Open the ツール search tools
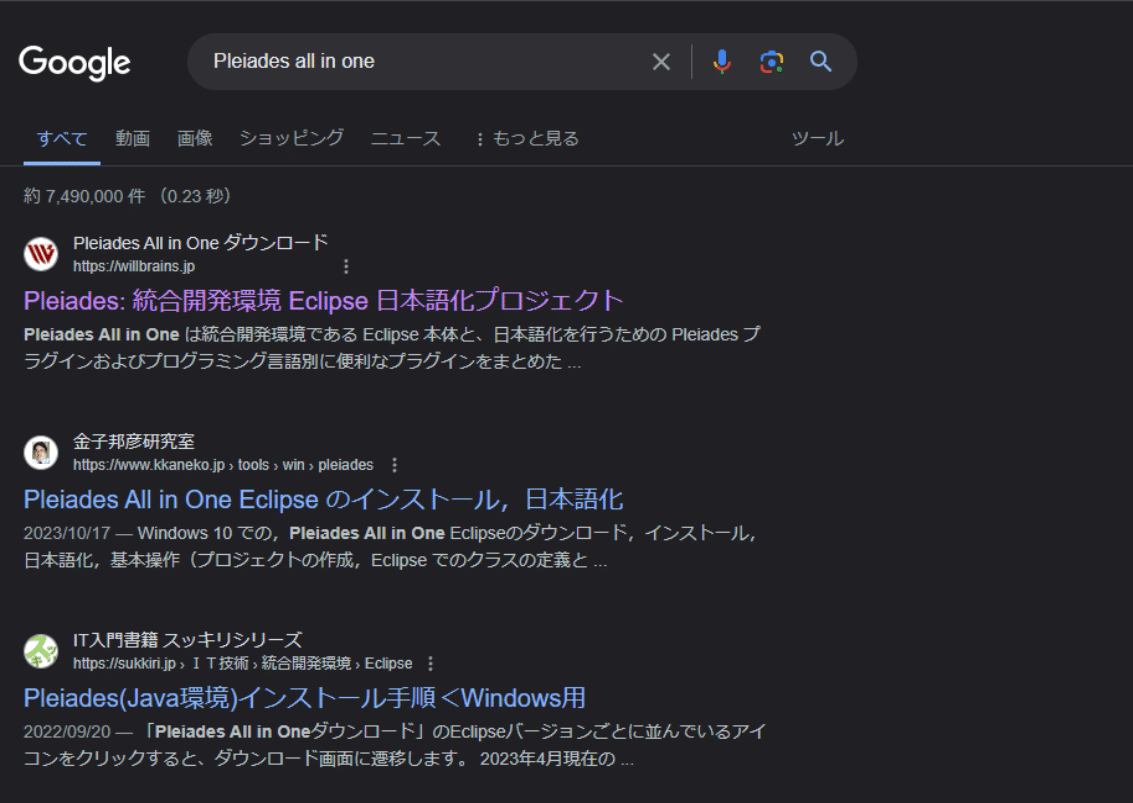1133x803 pixels. point(817,138)
